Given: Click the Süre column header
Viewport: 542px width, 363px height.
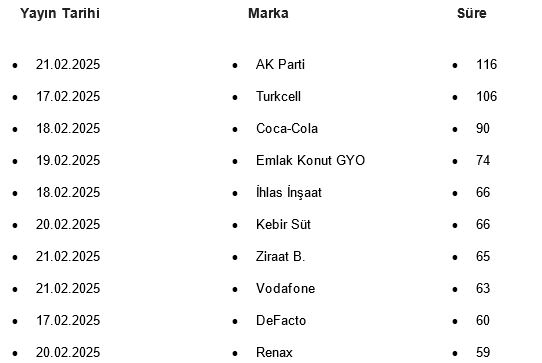Looking at the screenshot, I should click(x=471, y=13).
